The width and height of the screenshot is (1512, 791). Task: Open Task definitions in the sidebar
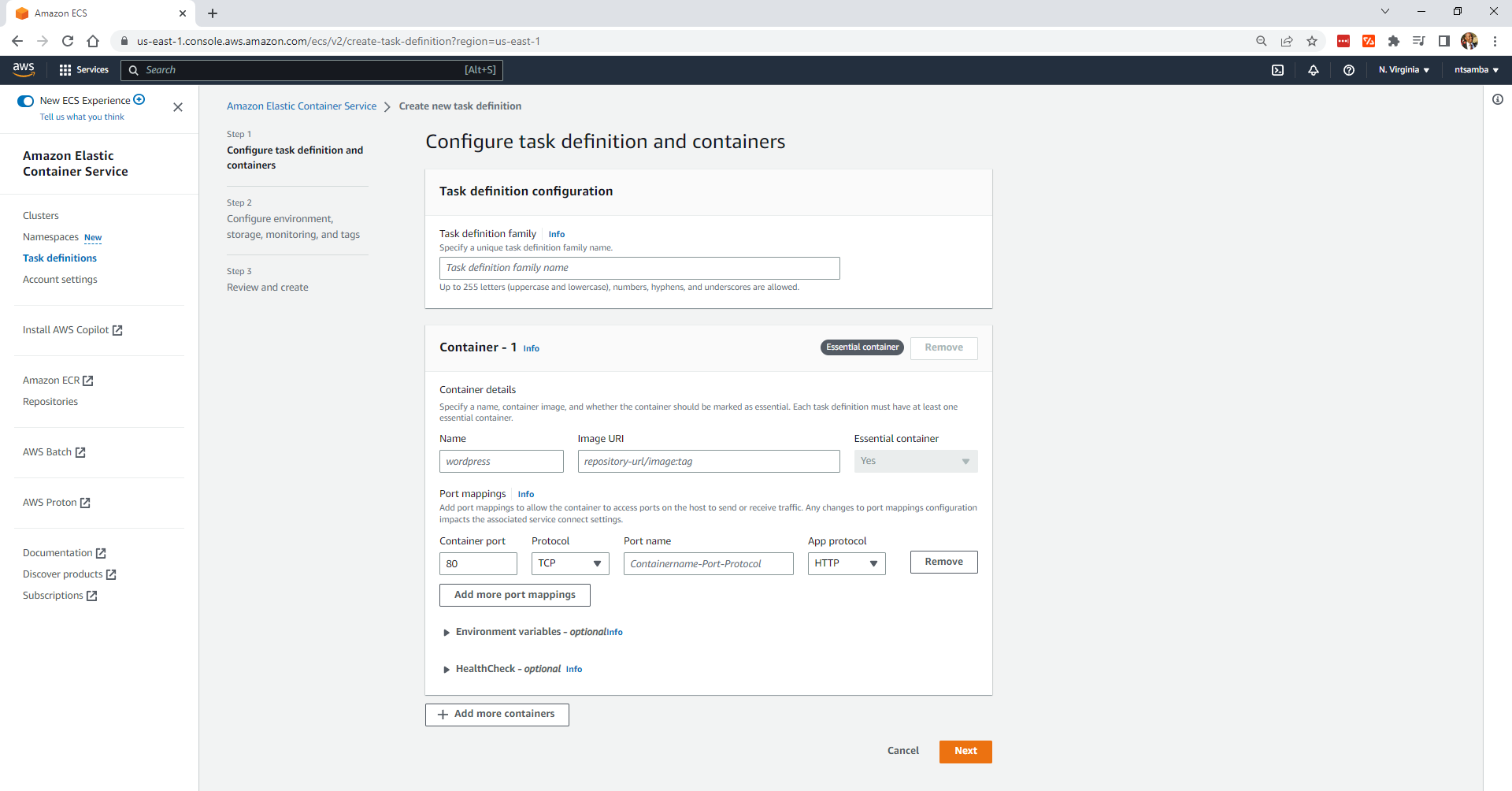click(x=60, y=258)
